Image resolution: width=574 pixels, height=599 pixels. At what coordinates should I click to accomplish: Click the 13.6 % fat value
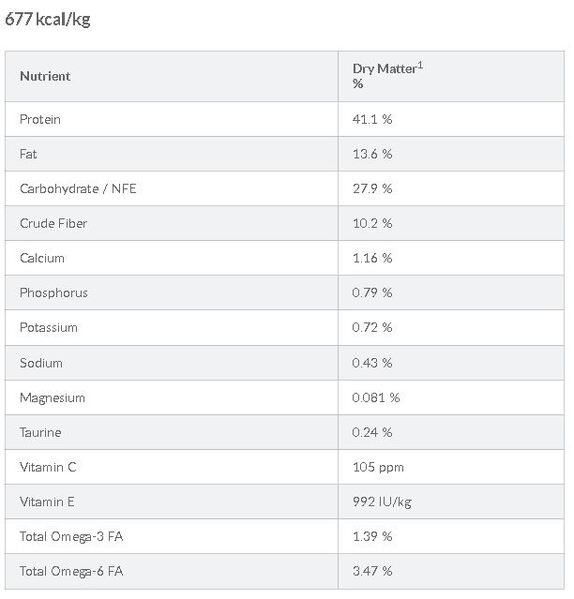pos(372,154)
